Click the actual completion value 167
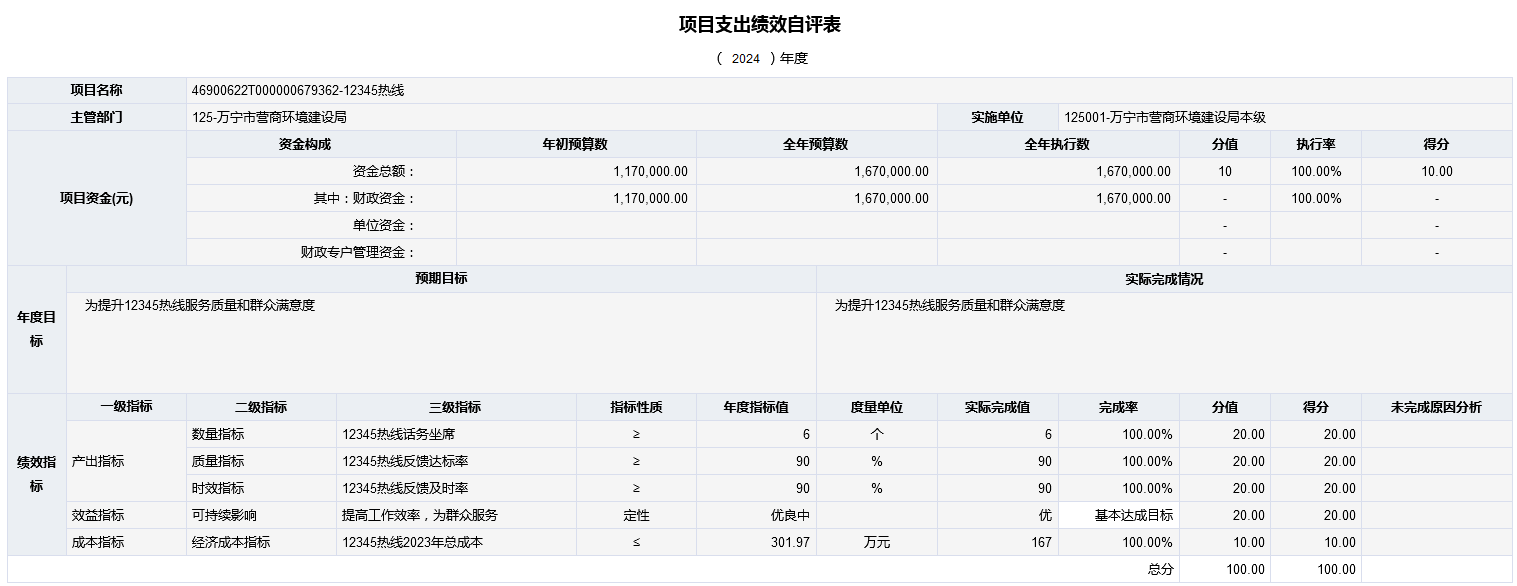This screenshot has height=586, width=1517. (1041, 543)
